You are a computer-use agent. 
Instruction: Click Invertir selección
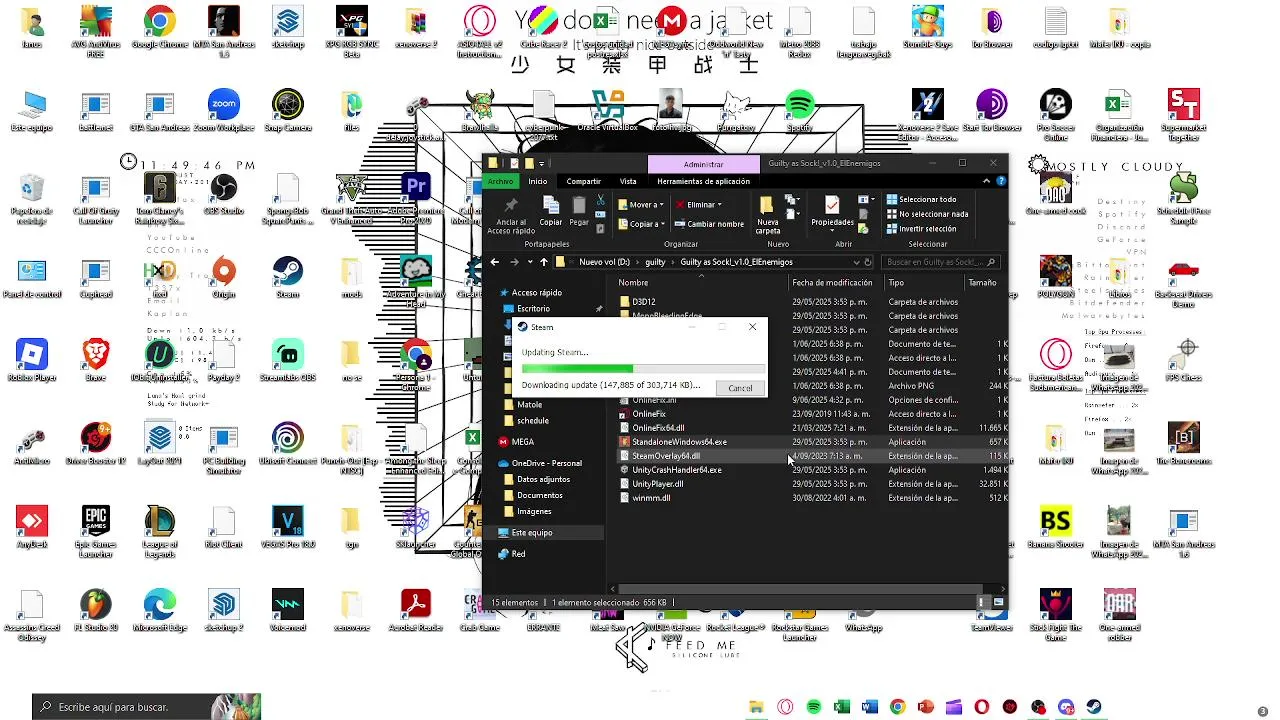click(x=920, y=228)
